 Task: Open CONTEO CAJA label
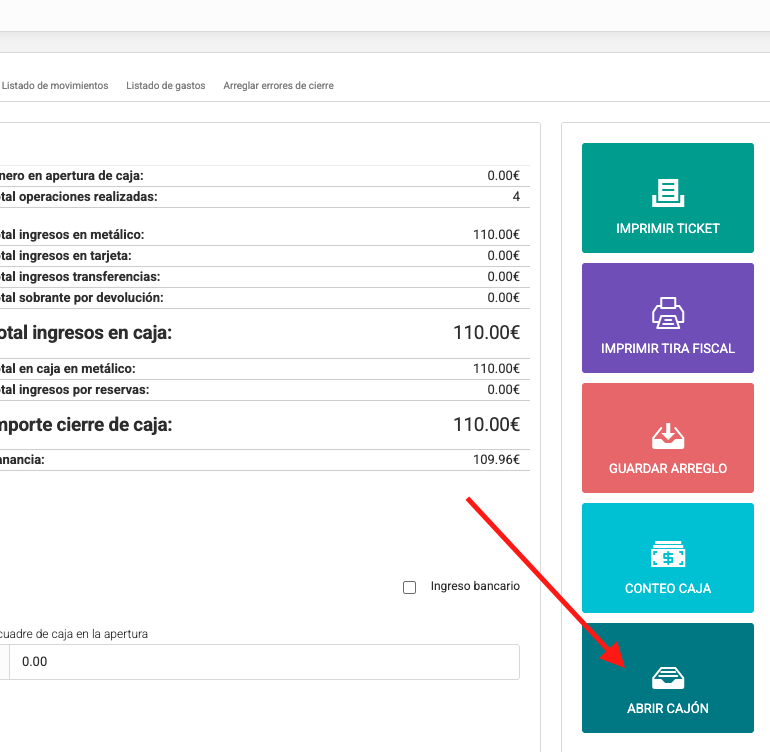668,588
